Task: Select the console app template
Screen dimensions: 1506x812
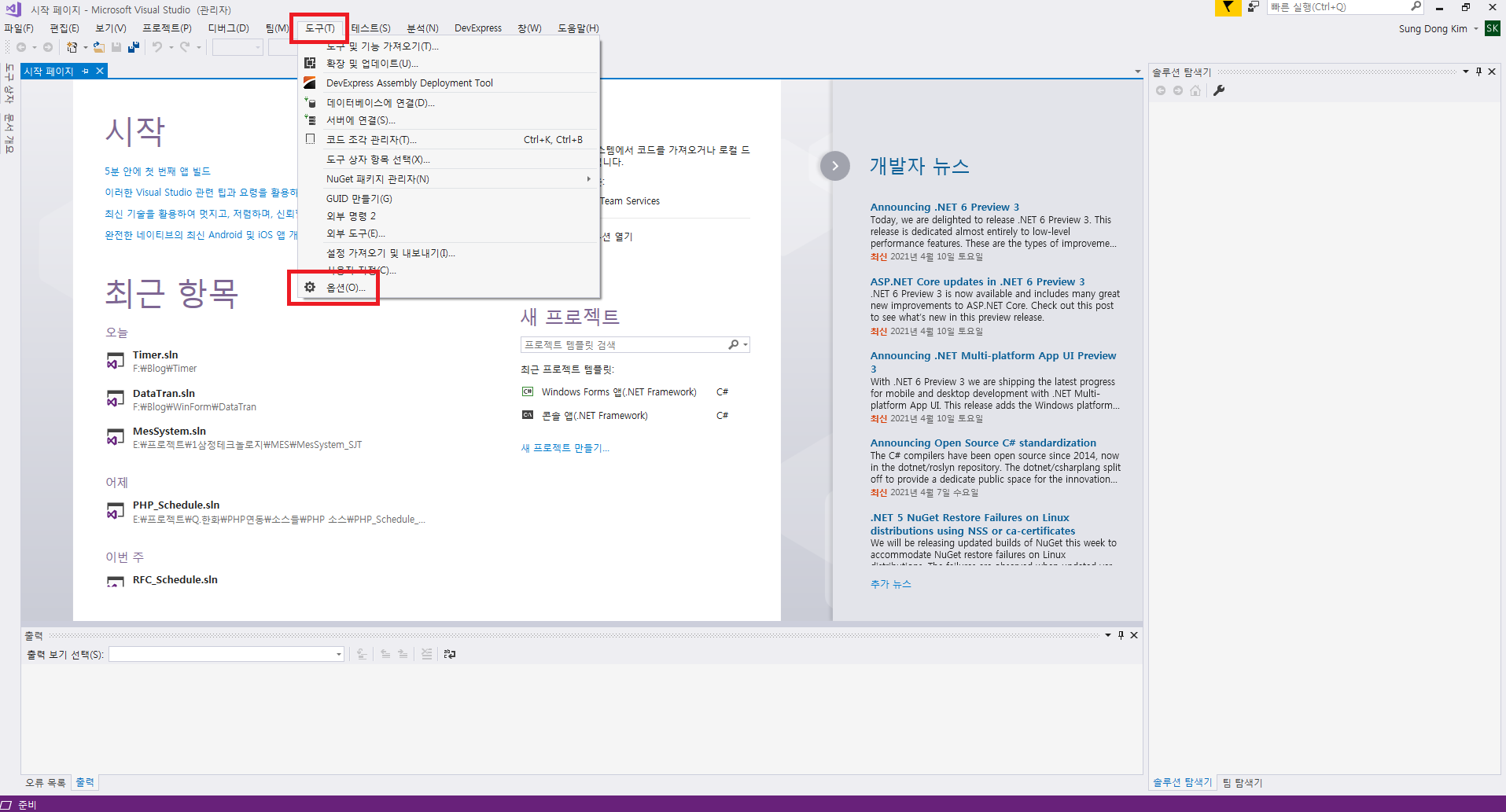Action: [595, 416]
